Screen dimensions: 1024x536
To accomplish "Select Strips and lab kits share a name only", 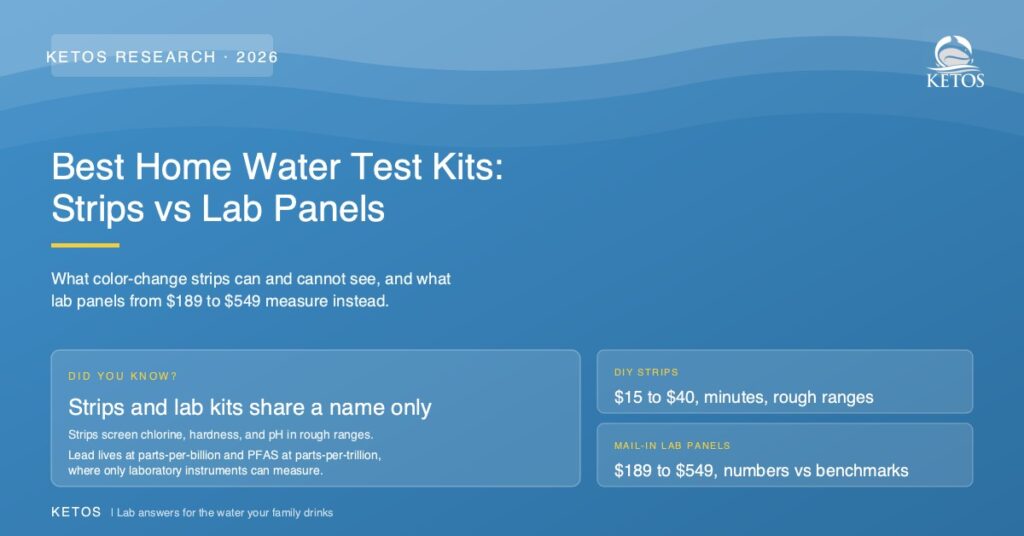I will (249, 407).
